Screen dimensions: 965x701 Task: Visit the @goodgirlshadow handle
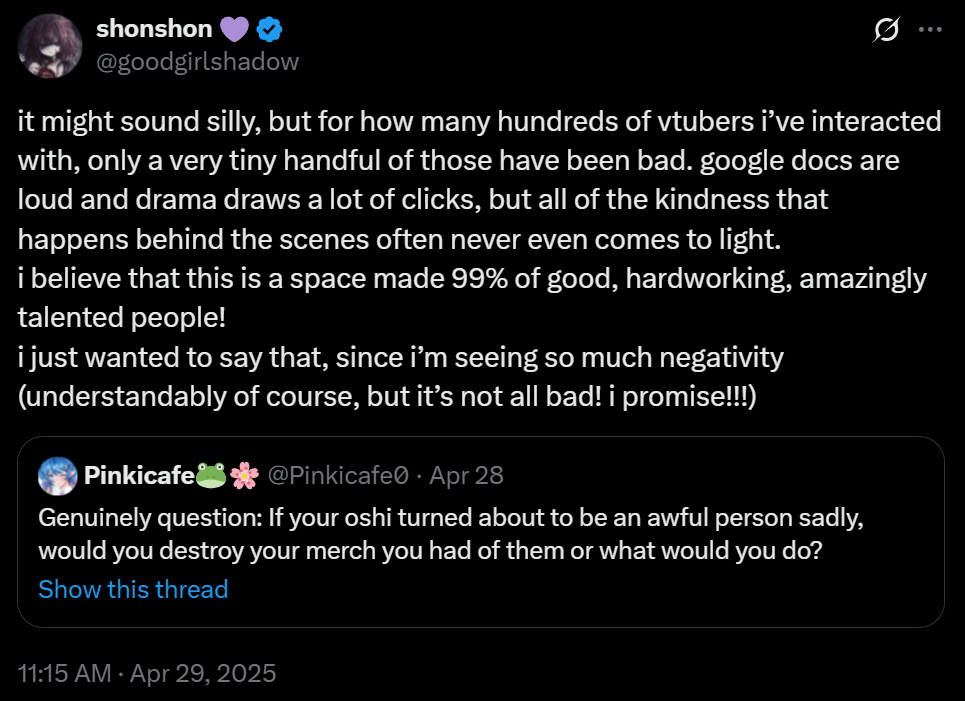[197, 61]
